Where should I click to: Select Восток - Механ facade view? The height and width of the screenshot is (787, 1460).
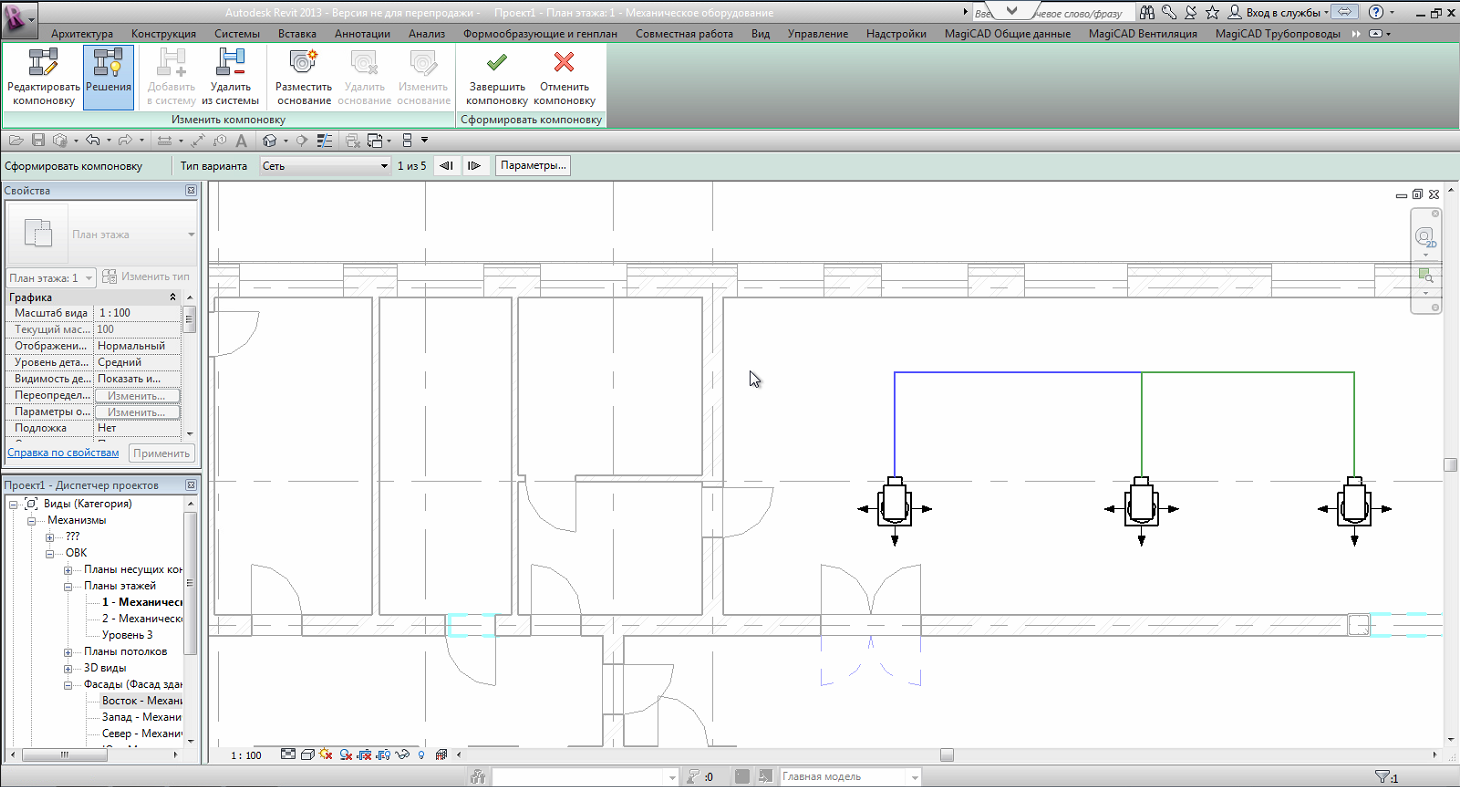coord(141,701)
